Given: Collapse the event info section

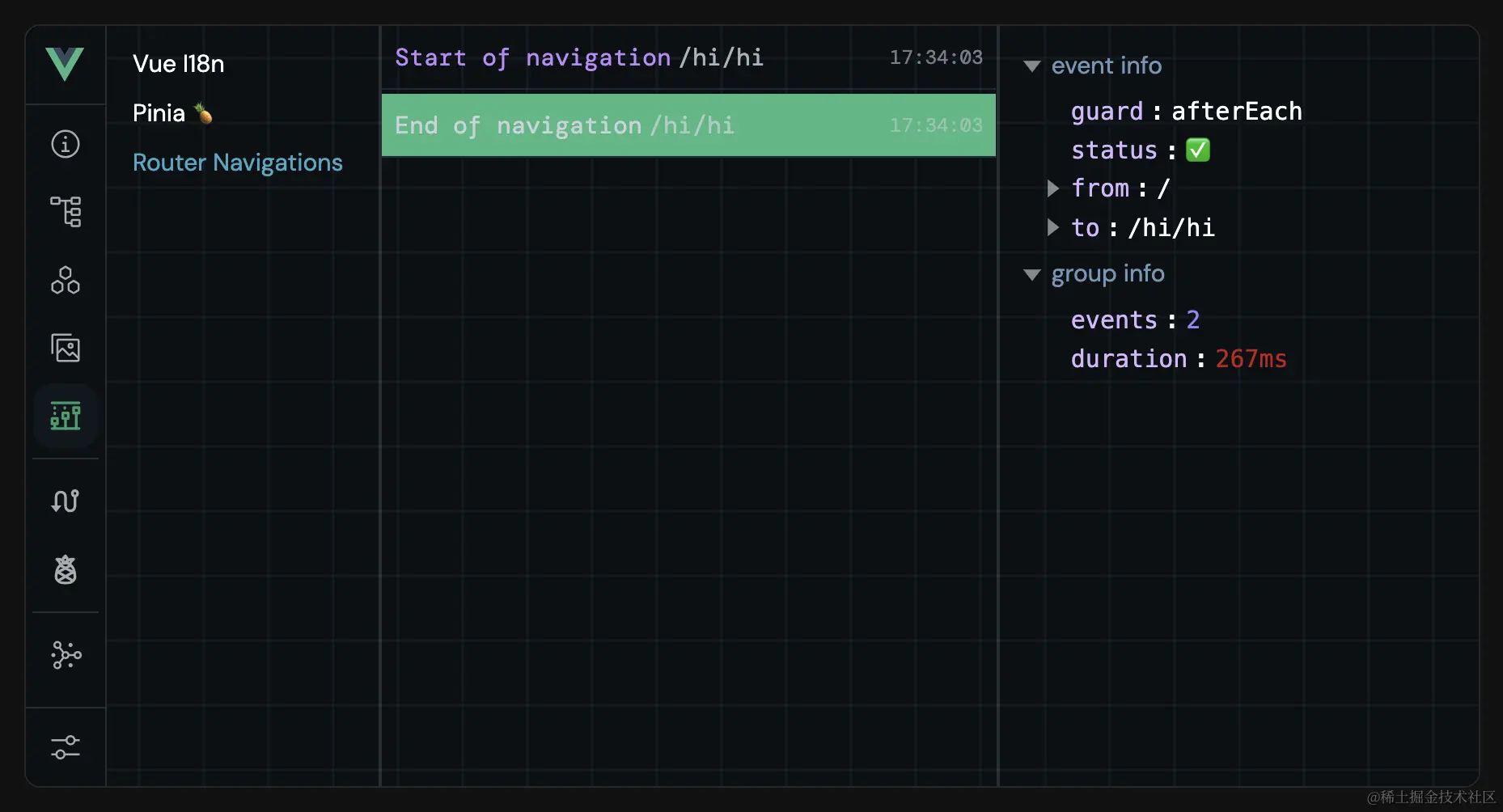Looking at the screenshot, I should (x=1031, y=66).
